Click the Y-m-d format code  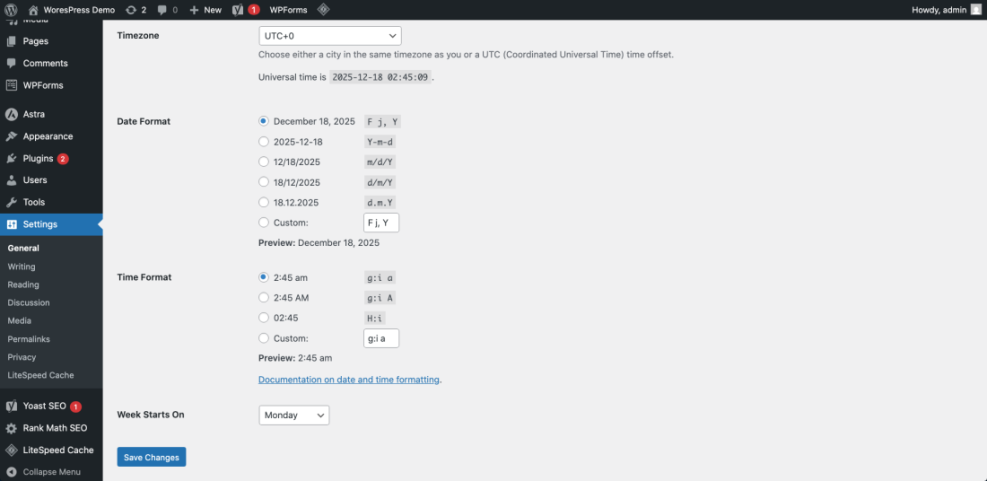point(380,142)
